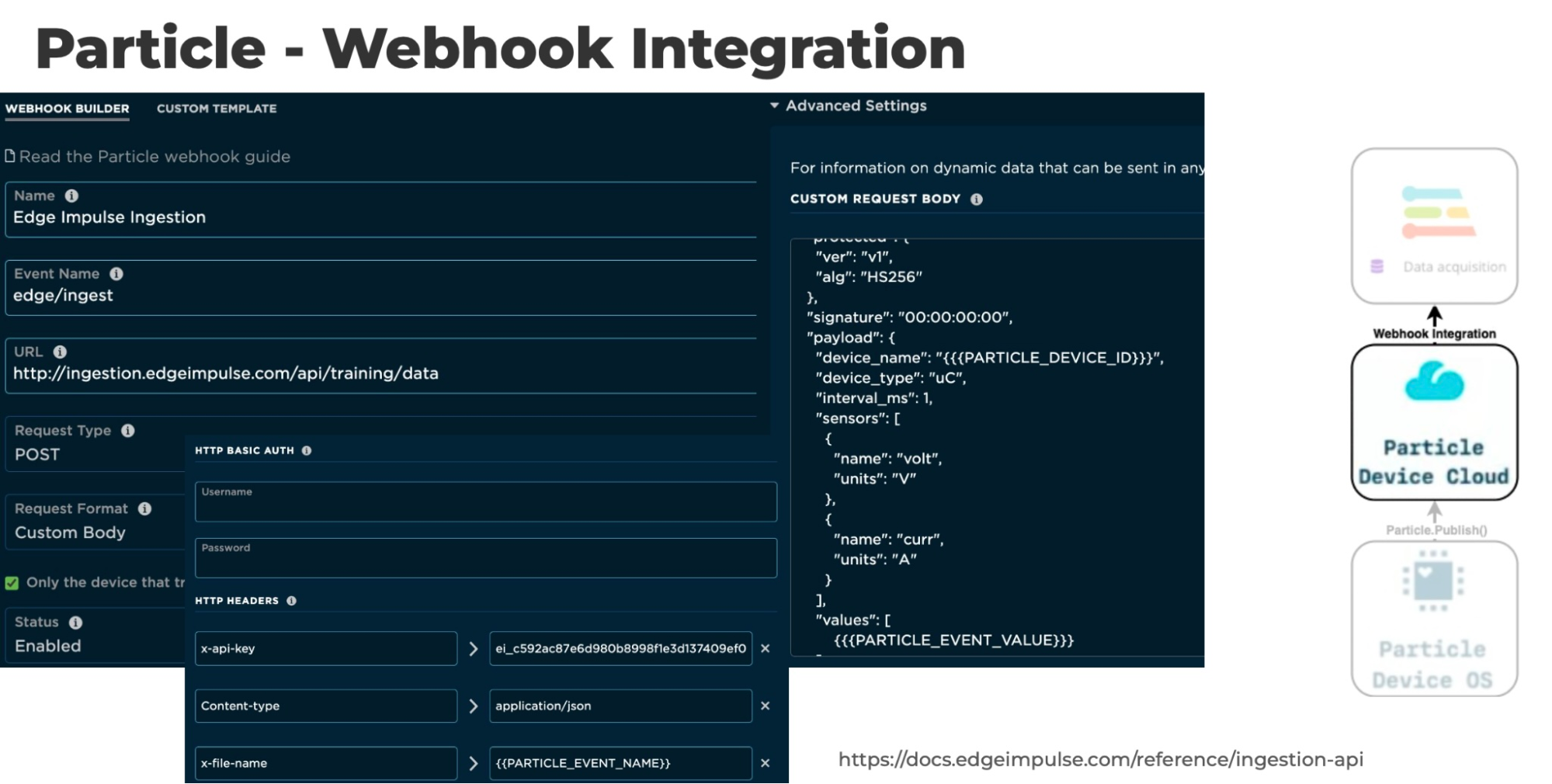Switch to the Webhook Builder tab

click(x=68, y=109)
